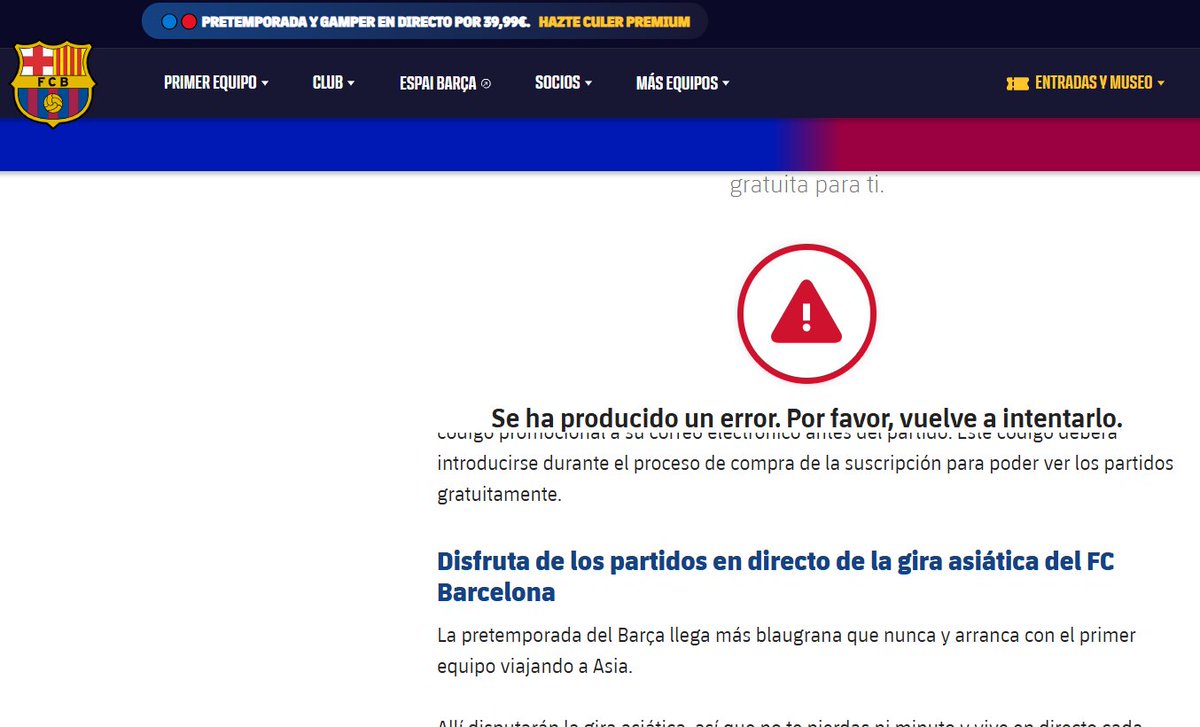Click the text 'gratuita para ti.'
This screenshot has width=1200, height=727.
coord(807,185)
